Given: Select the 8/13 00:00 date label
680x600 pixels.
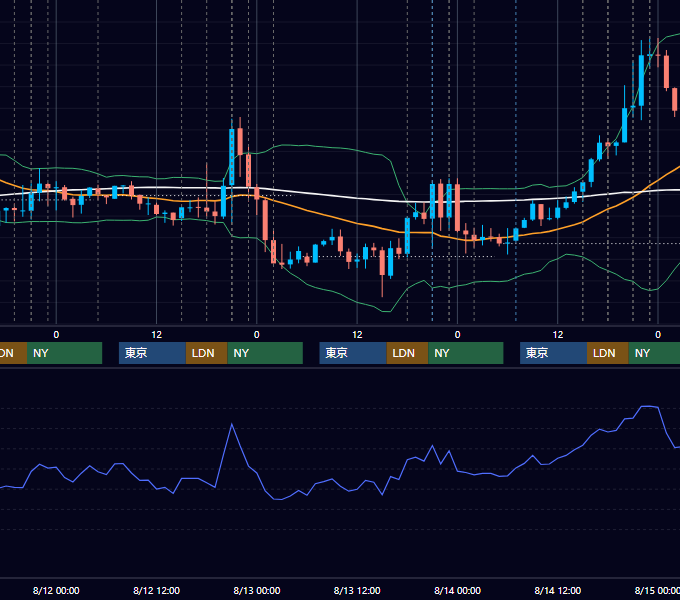Looking at the screenshot, I should click(x=257, y=590).
